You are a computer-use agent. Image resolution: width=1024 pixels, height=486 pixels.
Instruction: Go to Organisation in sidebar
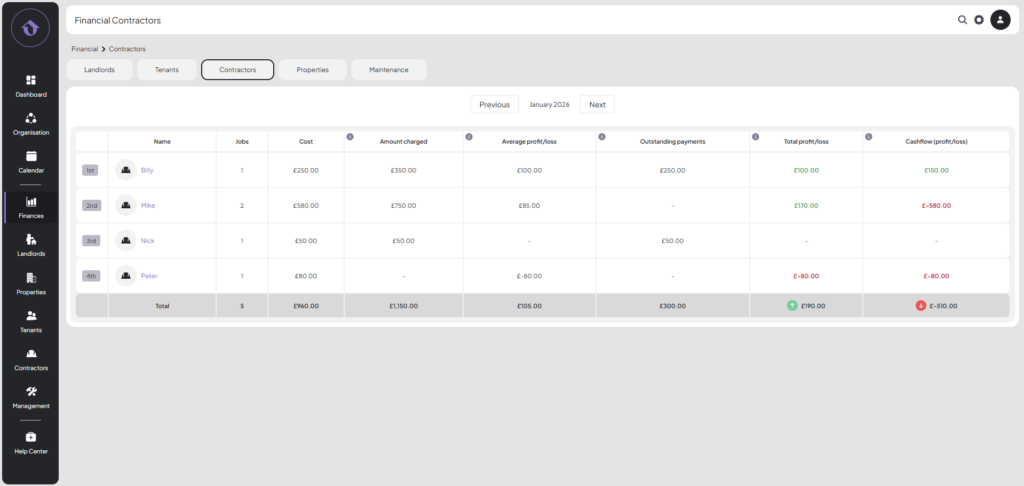(30, 119)
